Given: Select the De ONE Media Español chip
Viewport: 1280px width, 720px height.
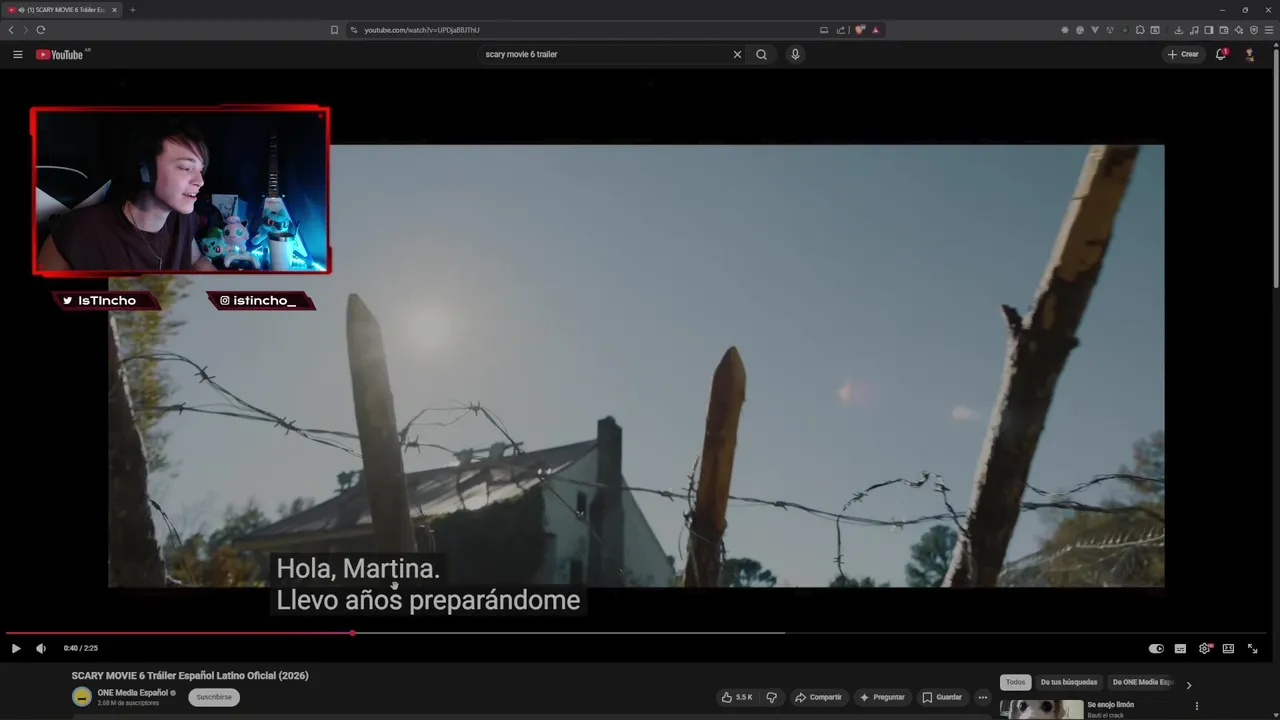Looking at the screenshot, I should coord(1142,682).
